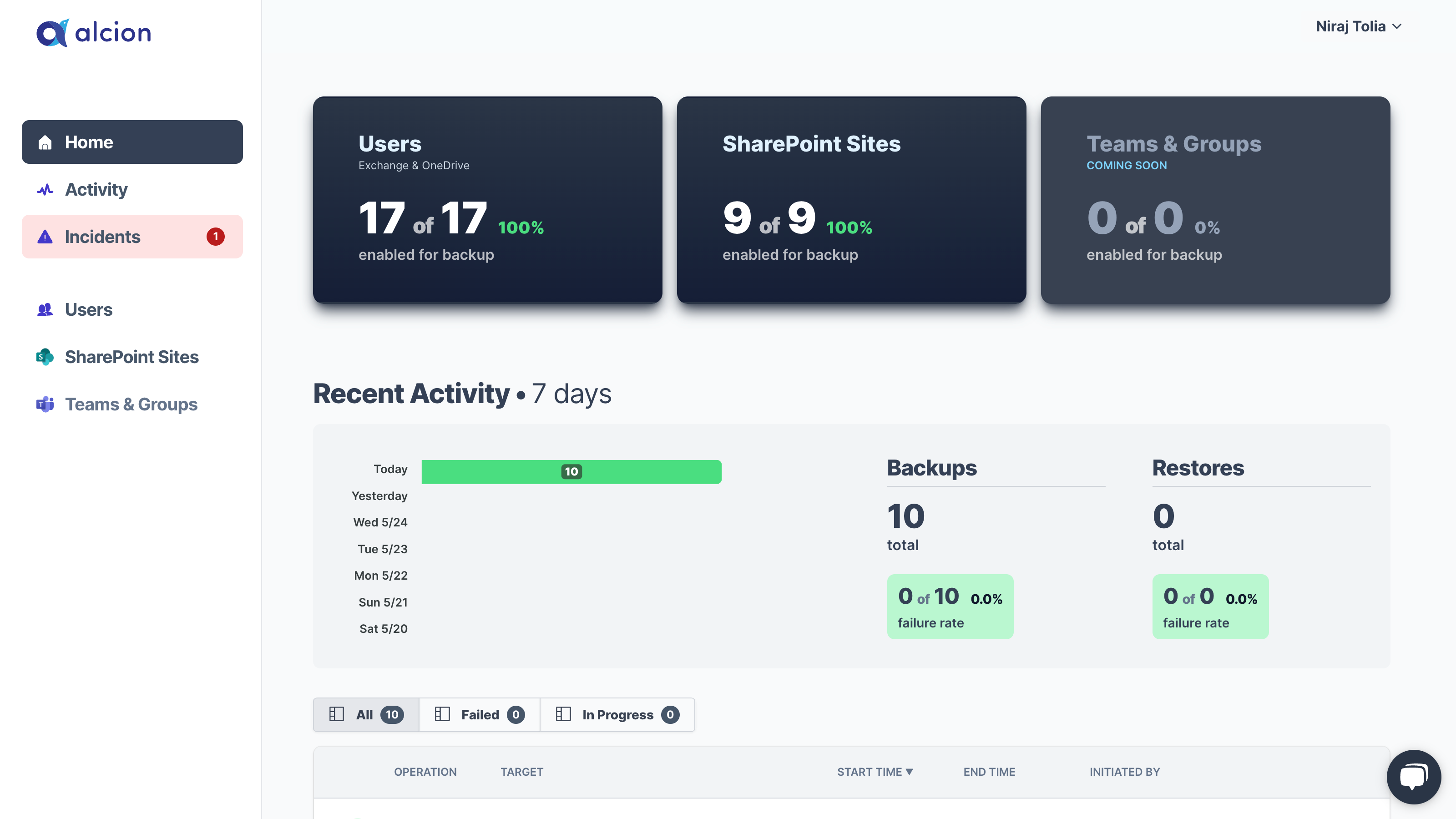This screenshot has height=819, width=1456.
Task: Click the Home house icon
Action: pos(45,142)
